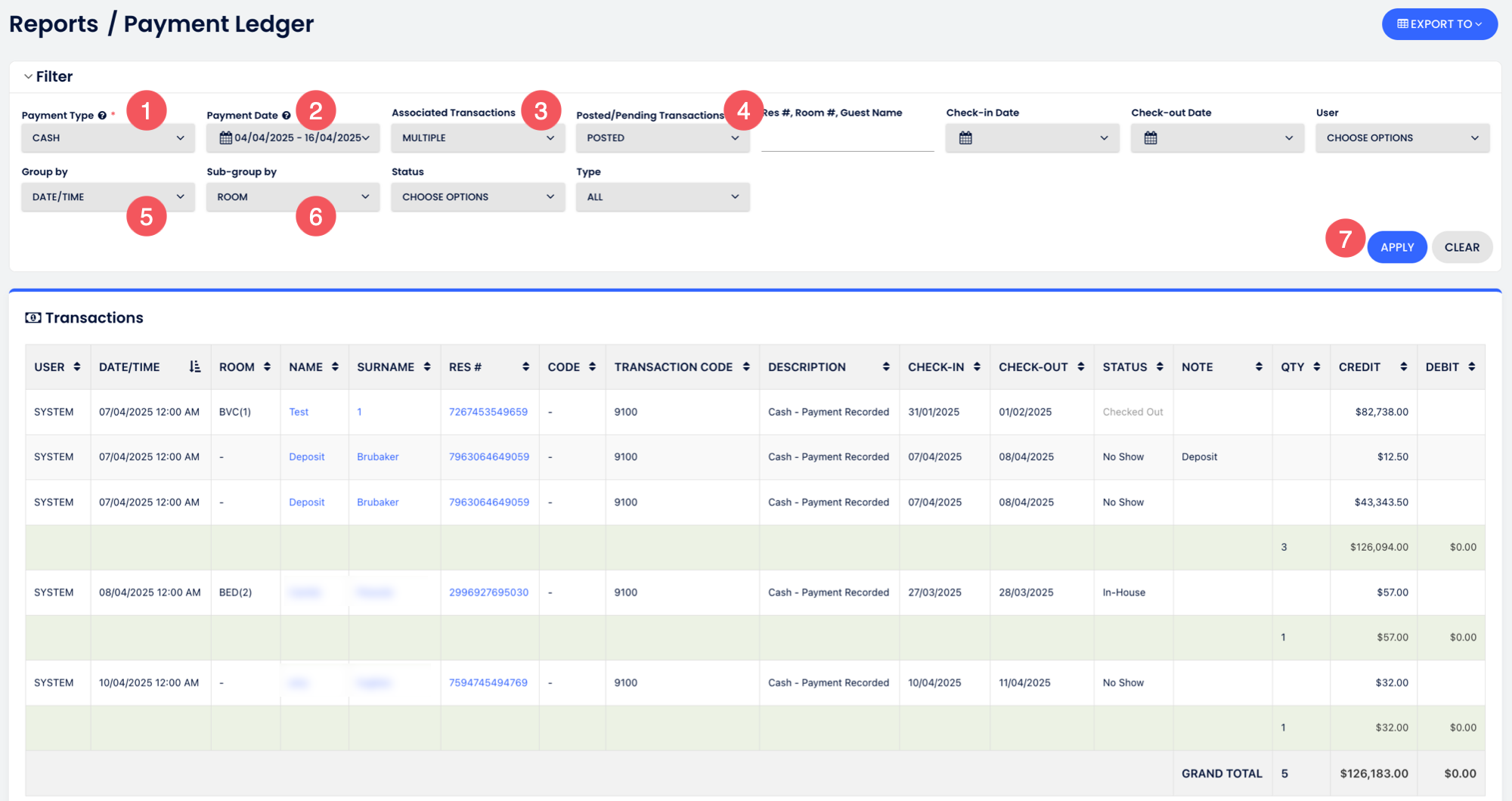This screenshot has width=1512, height=801.
Task: Open reservation number 7267453549659
Action: tap(488, 412)
